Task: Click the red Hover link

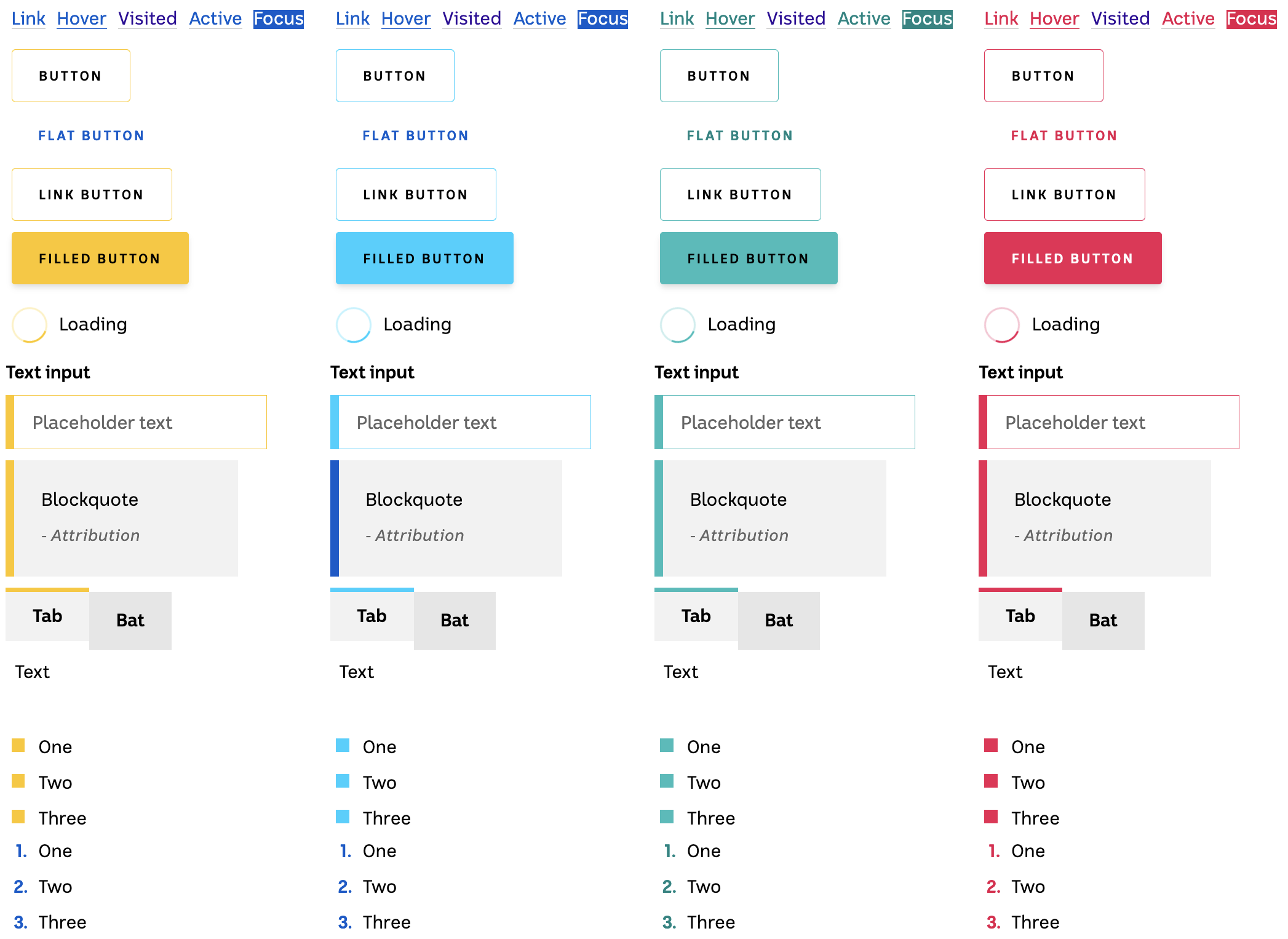Action: [x=1054, y=19]
